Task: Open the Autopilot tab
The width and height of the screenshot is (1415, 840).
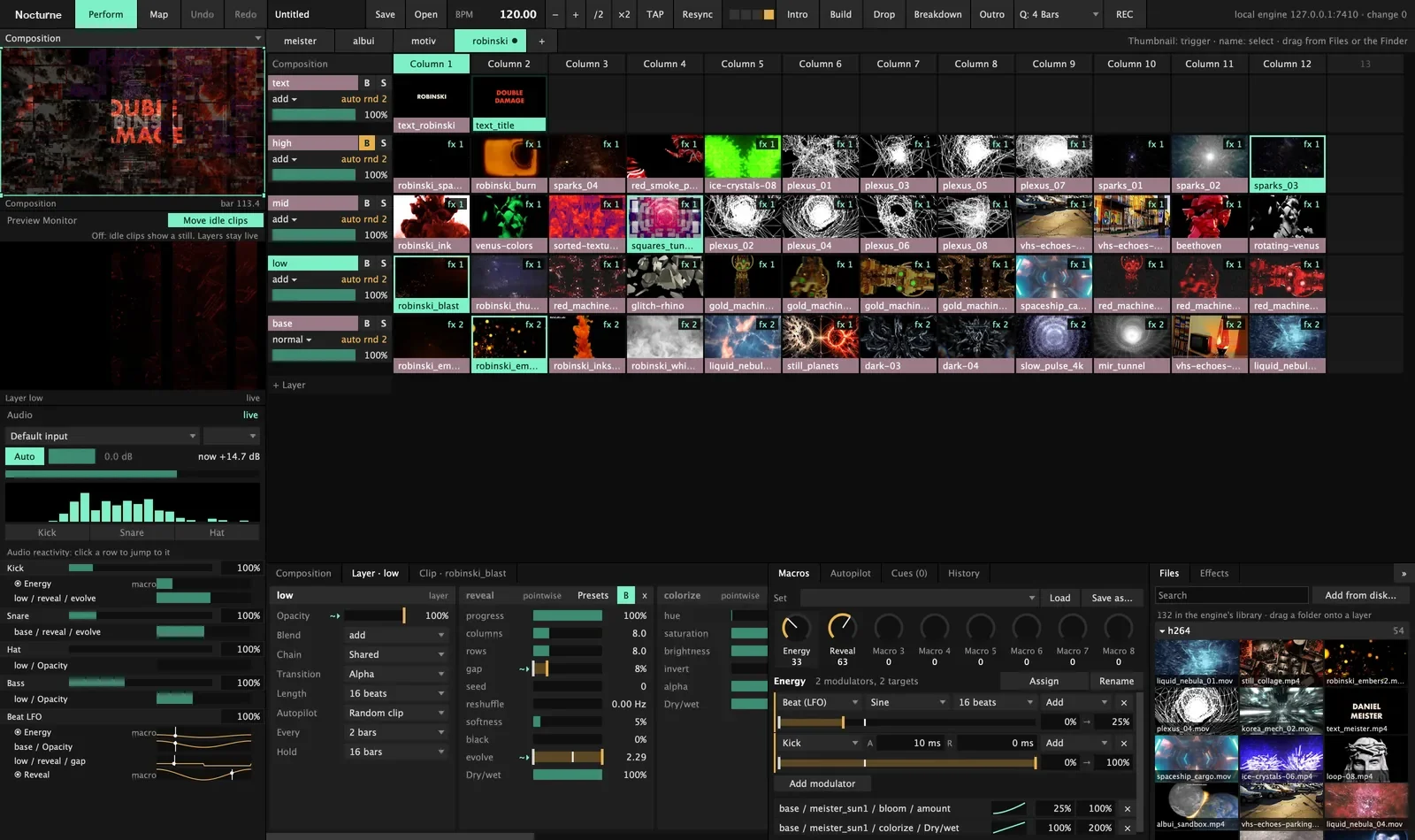Action: [x=850, y=573]
